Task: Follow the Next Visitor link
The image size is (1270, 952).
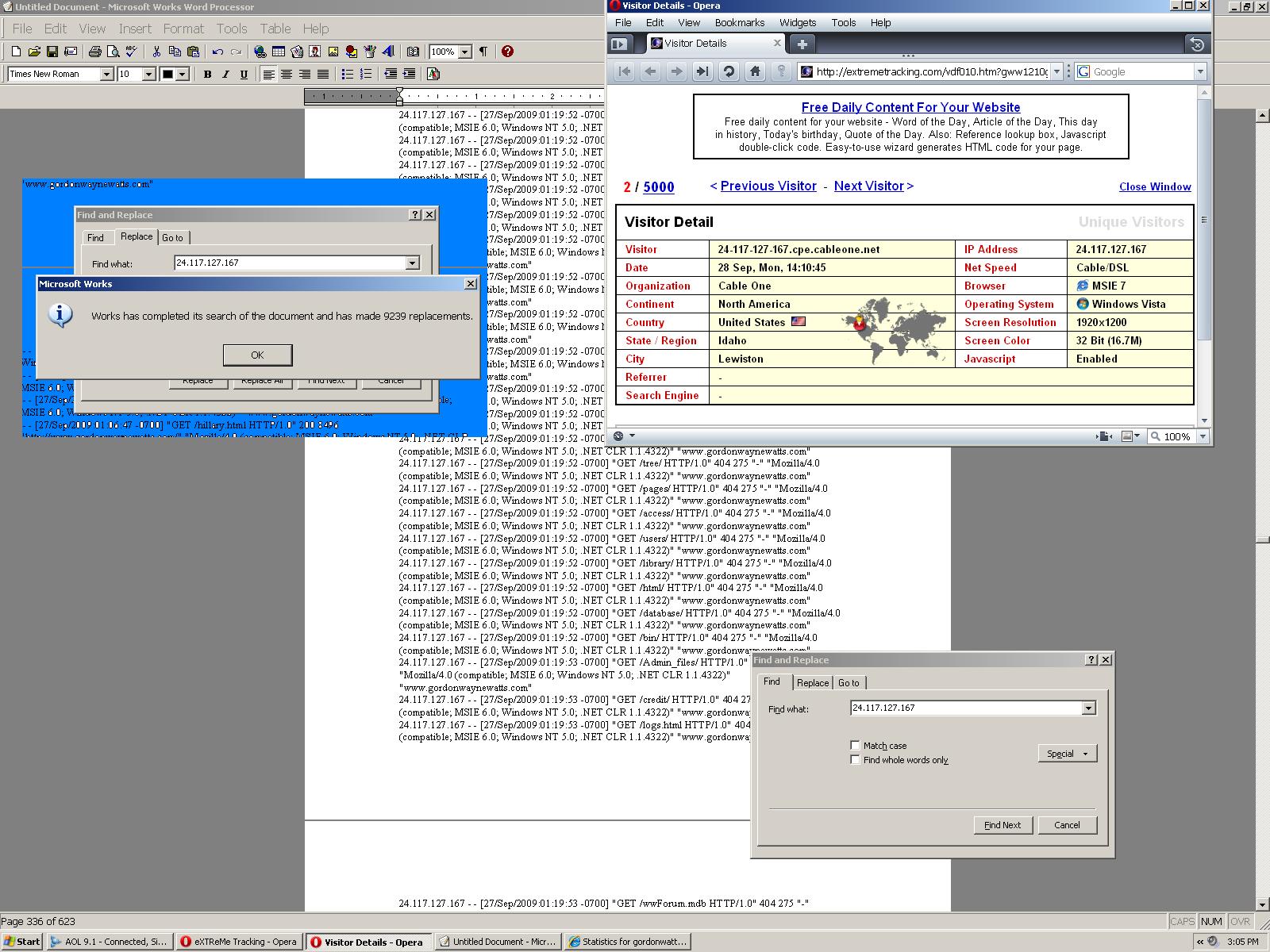Action: tap(869, 186)
